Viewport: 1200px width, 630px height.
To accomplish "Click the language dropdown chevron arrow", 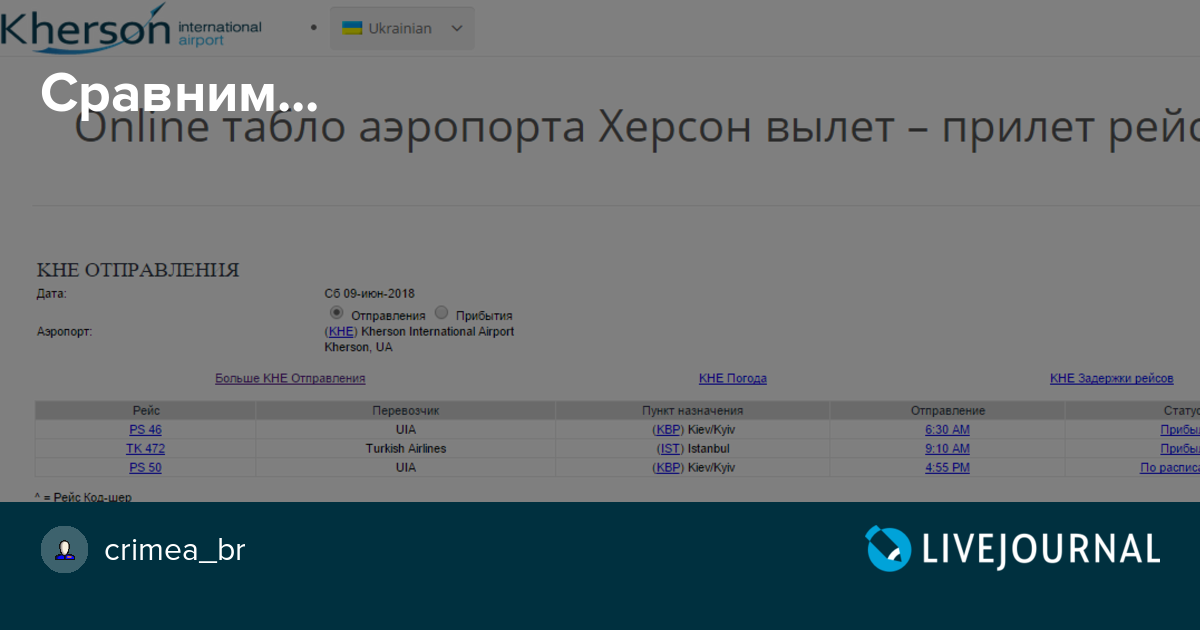I will pyautogui.click(x=457, y=28).
